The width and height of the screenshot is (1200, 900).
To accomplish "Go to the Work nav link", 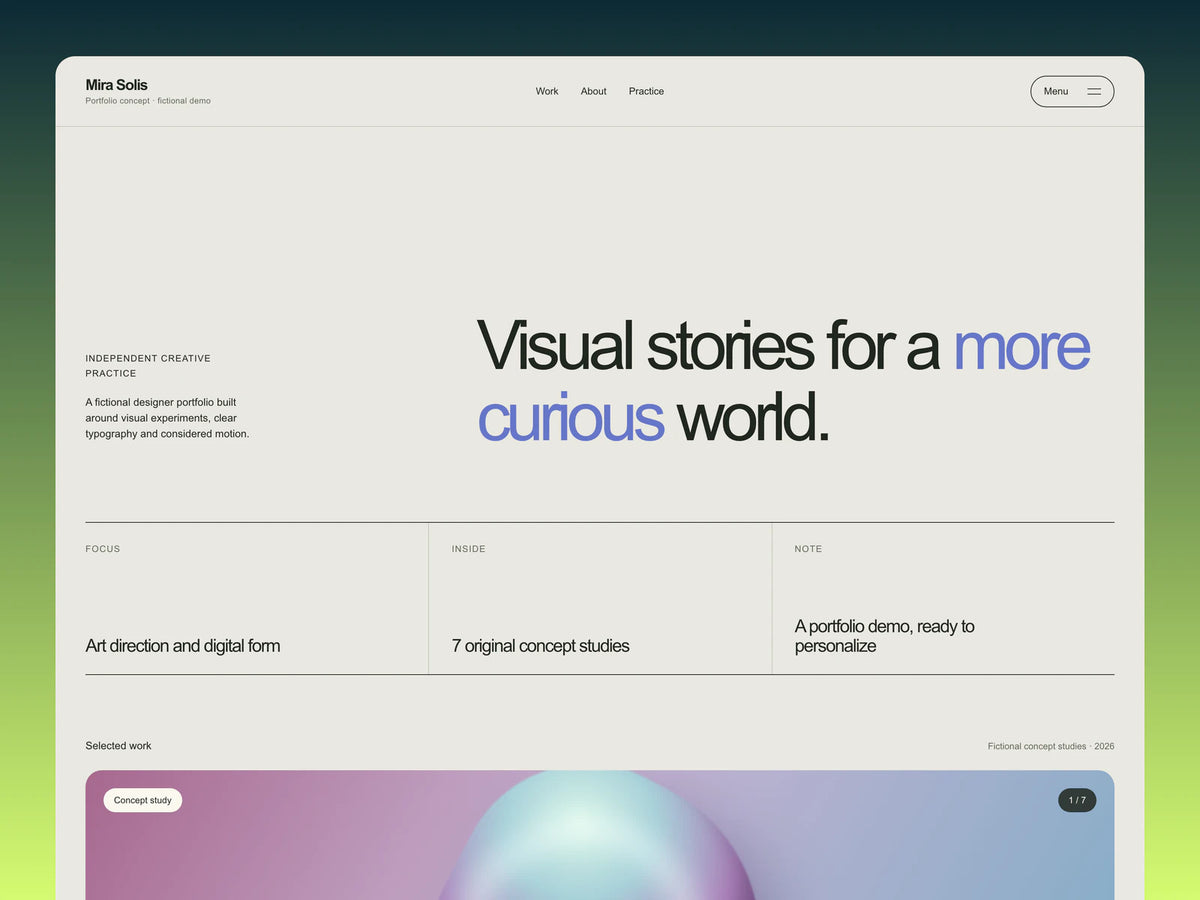I will click(547, 91).
